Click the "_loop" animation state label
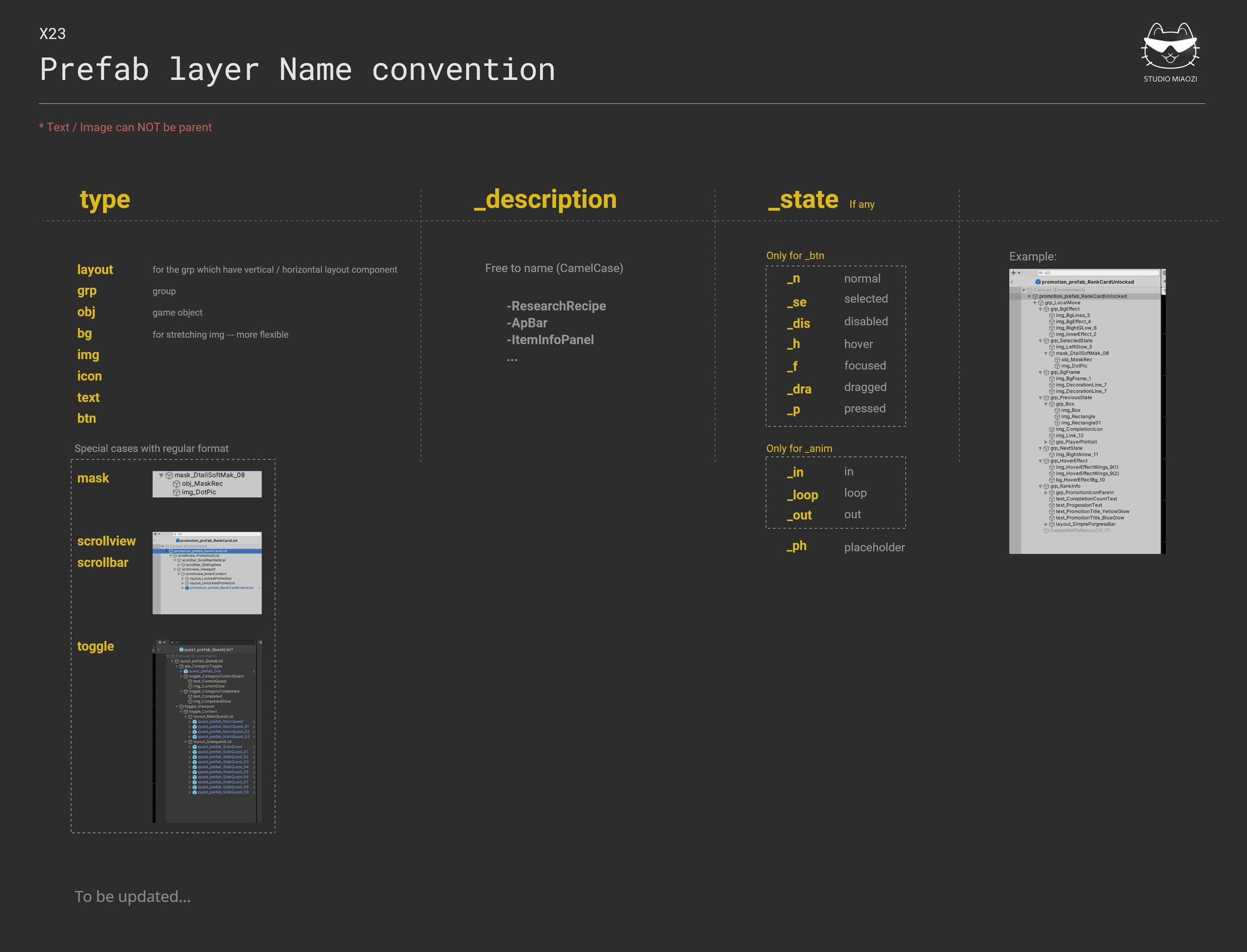The height and width of the screenshot is (952, 1247). tap(802, 495)
